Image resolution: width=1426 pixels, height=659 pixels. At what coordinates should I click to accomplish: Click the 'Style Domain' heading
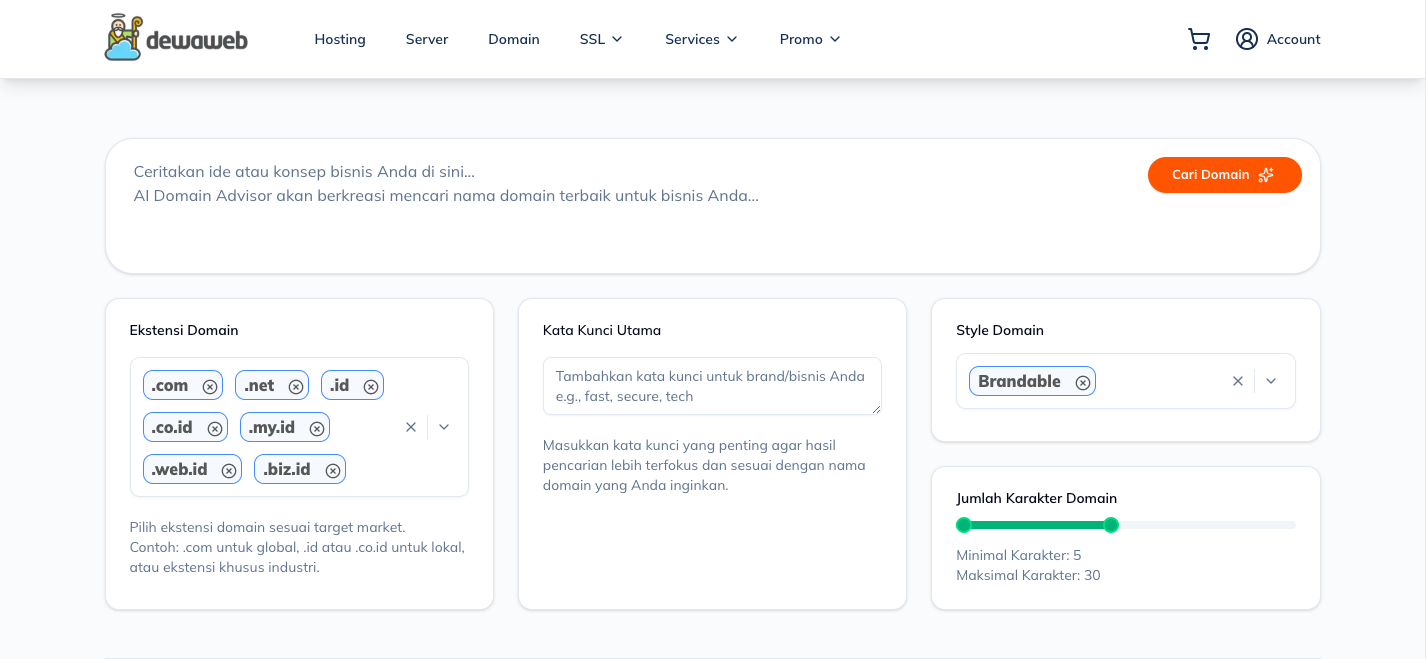(x=1000, y=330)
